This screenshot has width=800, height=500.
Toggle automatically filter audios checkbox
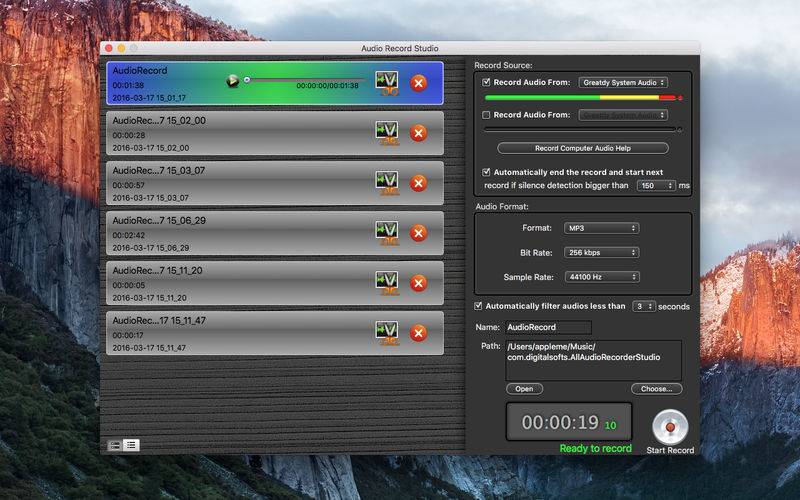point(478,306)
